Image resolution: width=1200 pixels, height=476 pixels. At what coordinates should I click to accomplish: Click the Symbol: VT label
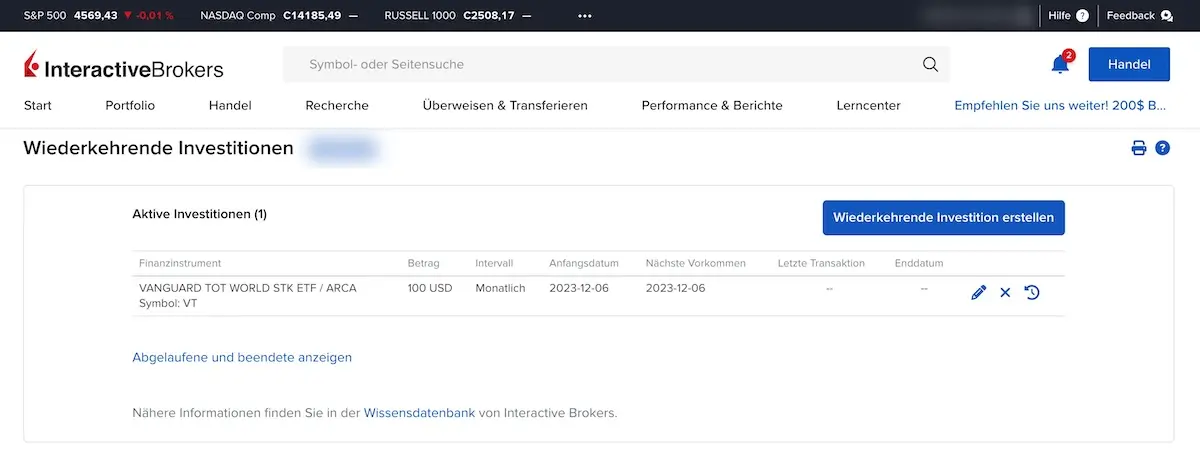[x=168, y=303]
